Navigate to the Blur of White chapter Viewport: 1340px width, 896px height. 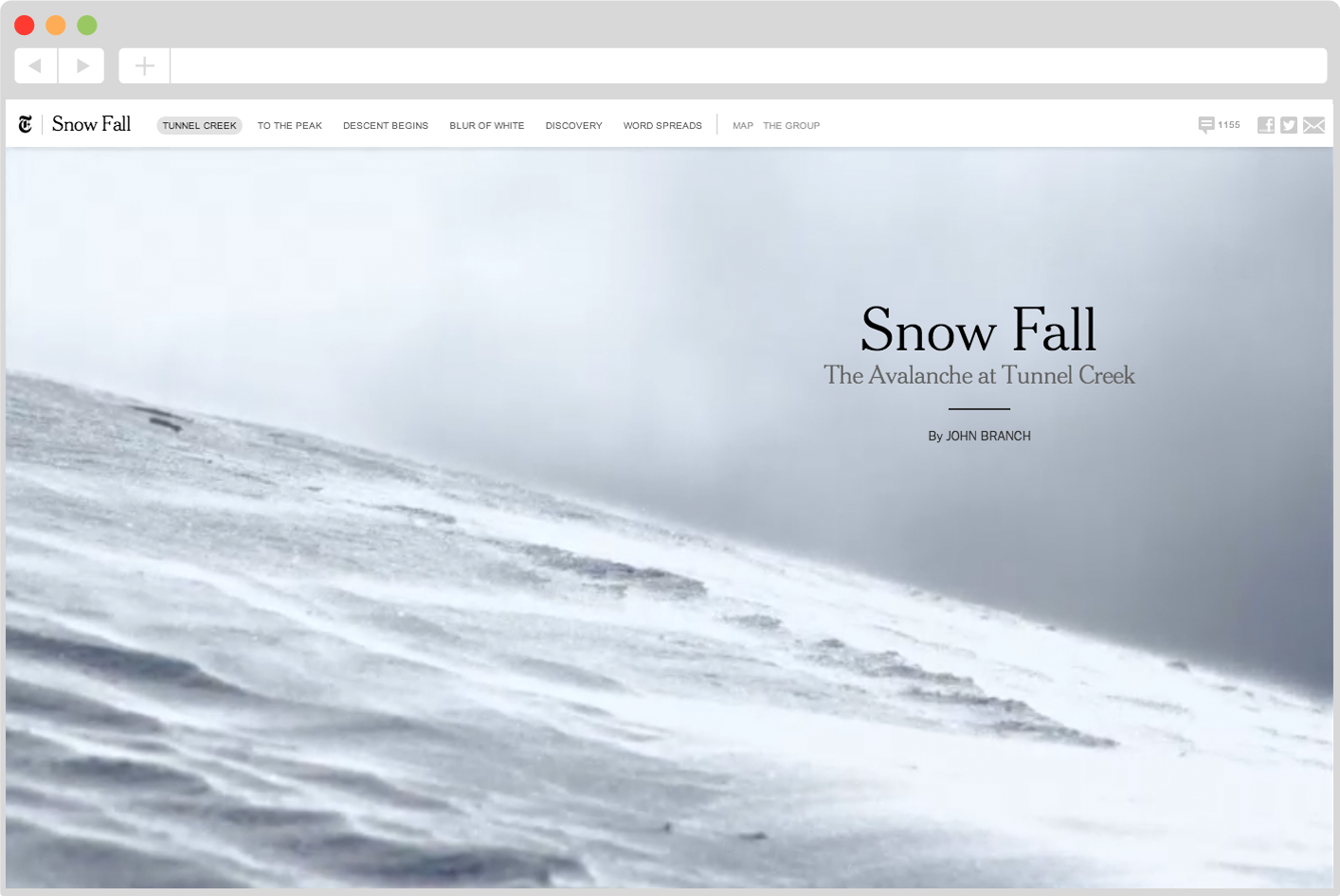point(487,125)
